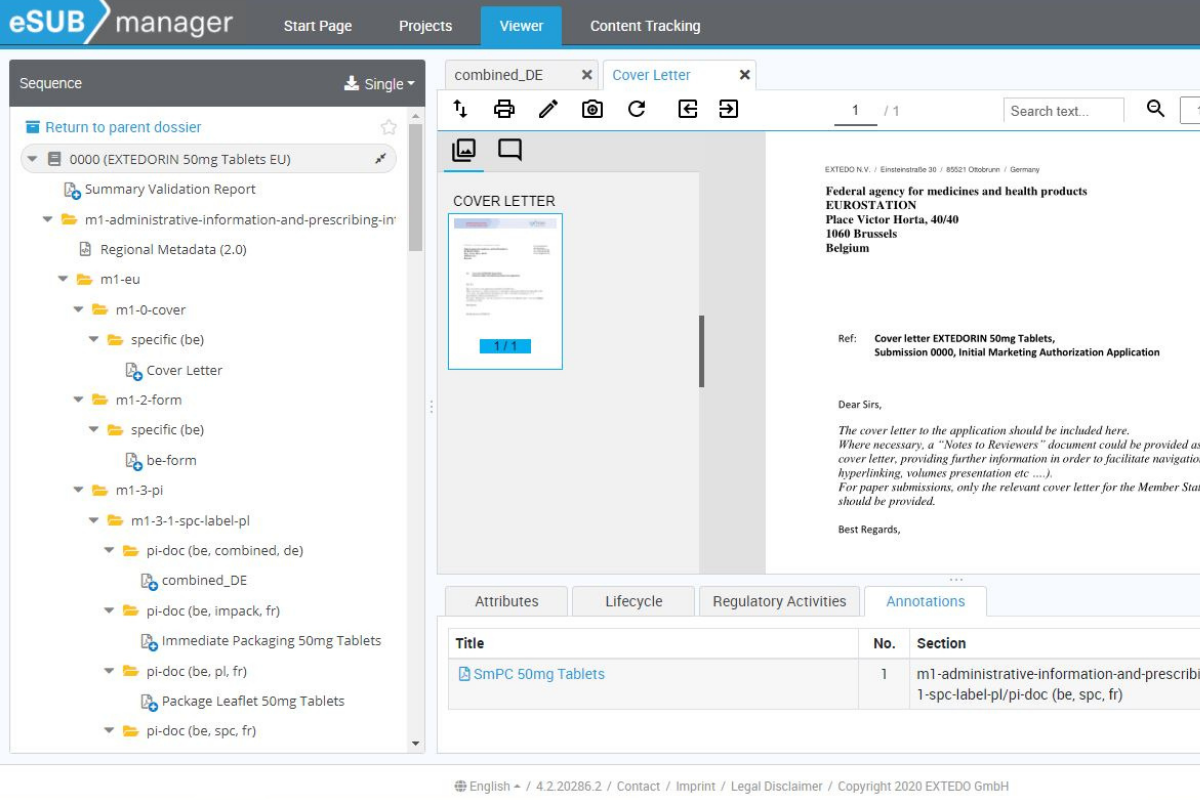This screenshot has height=800, width=1200.
Task: Collapse the m1-3-pi folder
Action: pyautogui.click(x=78, y=490)
